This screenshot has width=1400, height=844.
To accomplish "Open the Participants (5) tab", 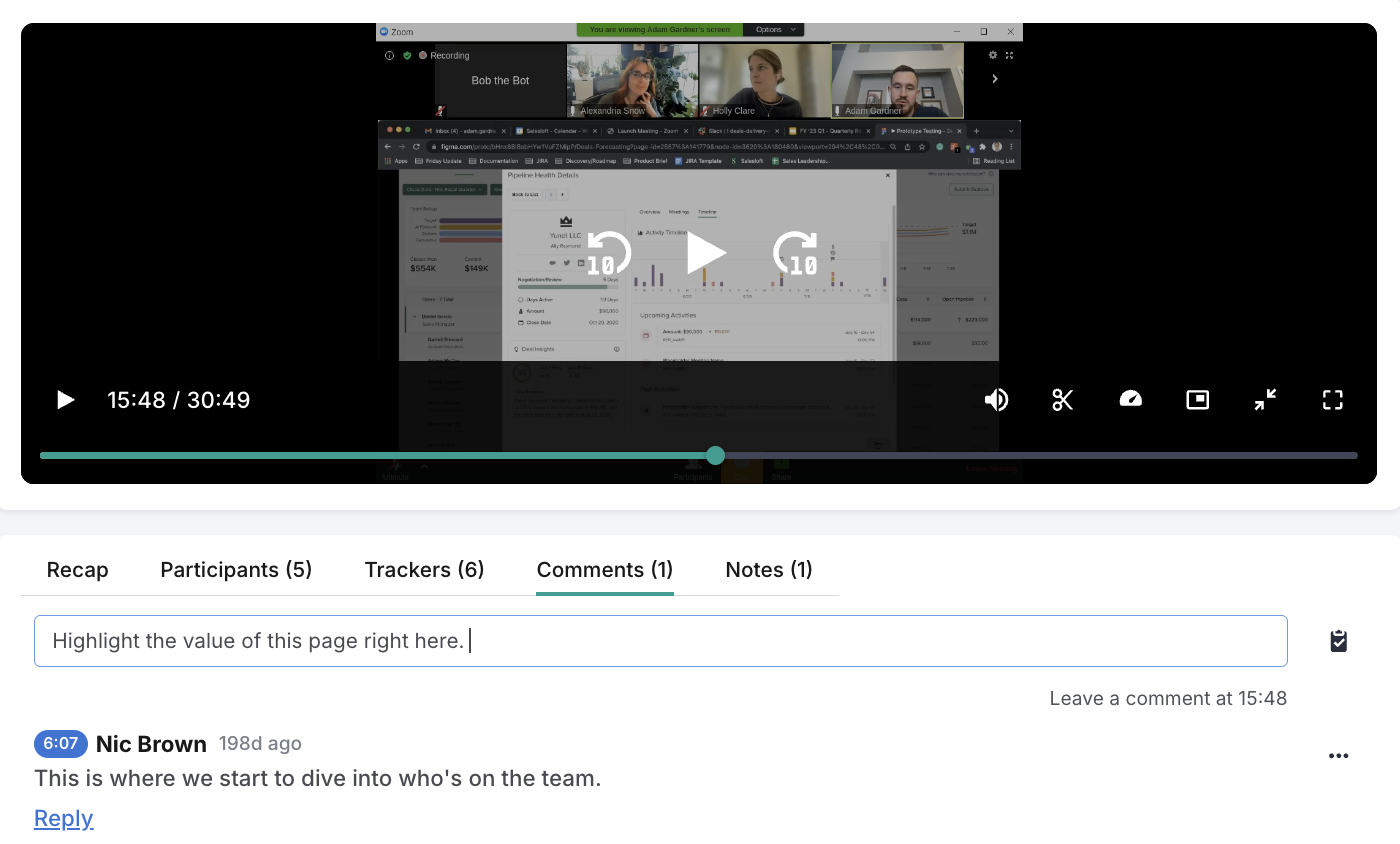I will click(236, 570).
